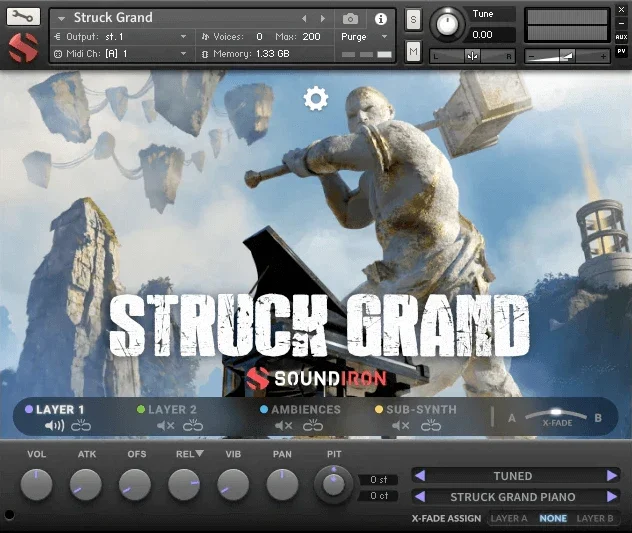632x533 pixels.
Task: Go to previous instrument arrow
Action: 304,19
